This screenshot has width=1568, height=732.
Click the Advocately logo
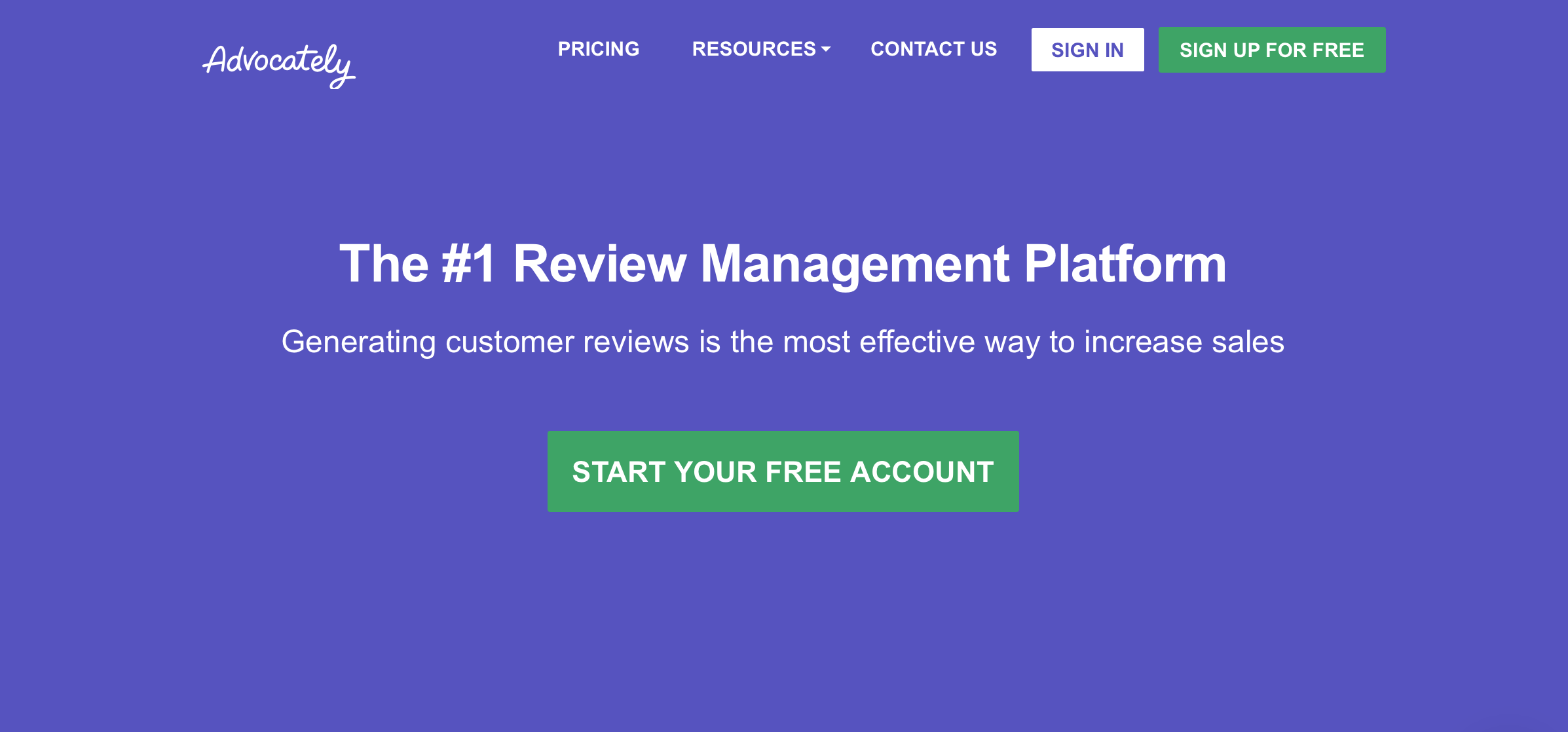[279, 65]
